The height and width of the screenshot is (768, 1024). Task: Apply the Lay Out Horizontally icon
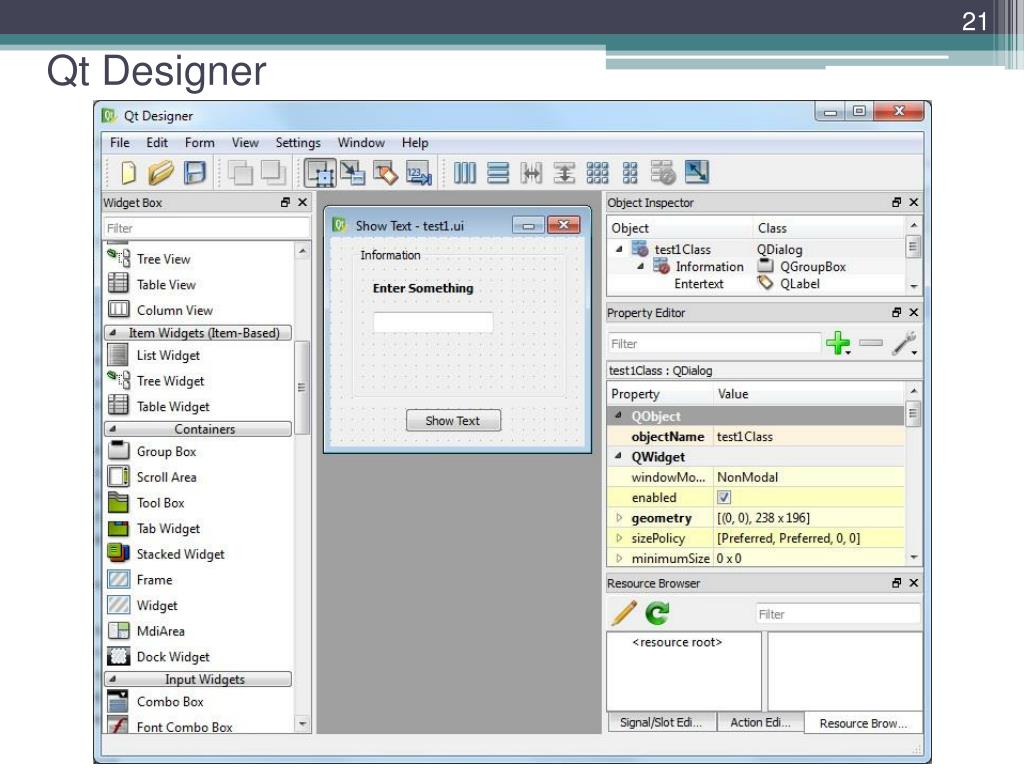[x=464, y=173]
